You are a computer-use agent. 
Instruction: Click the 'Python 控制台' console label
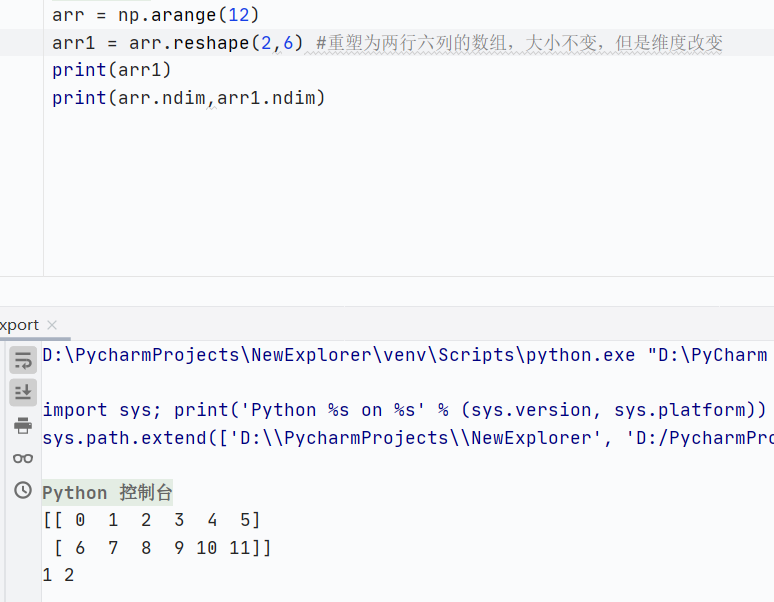(x=107, y=493)
